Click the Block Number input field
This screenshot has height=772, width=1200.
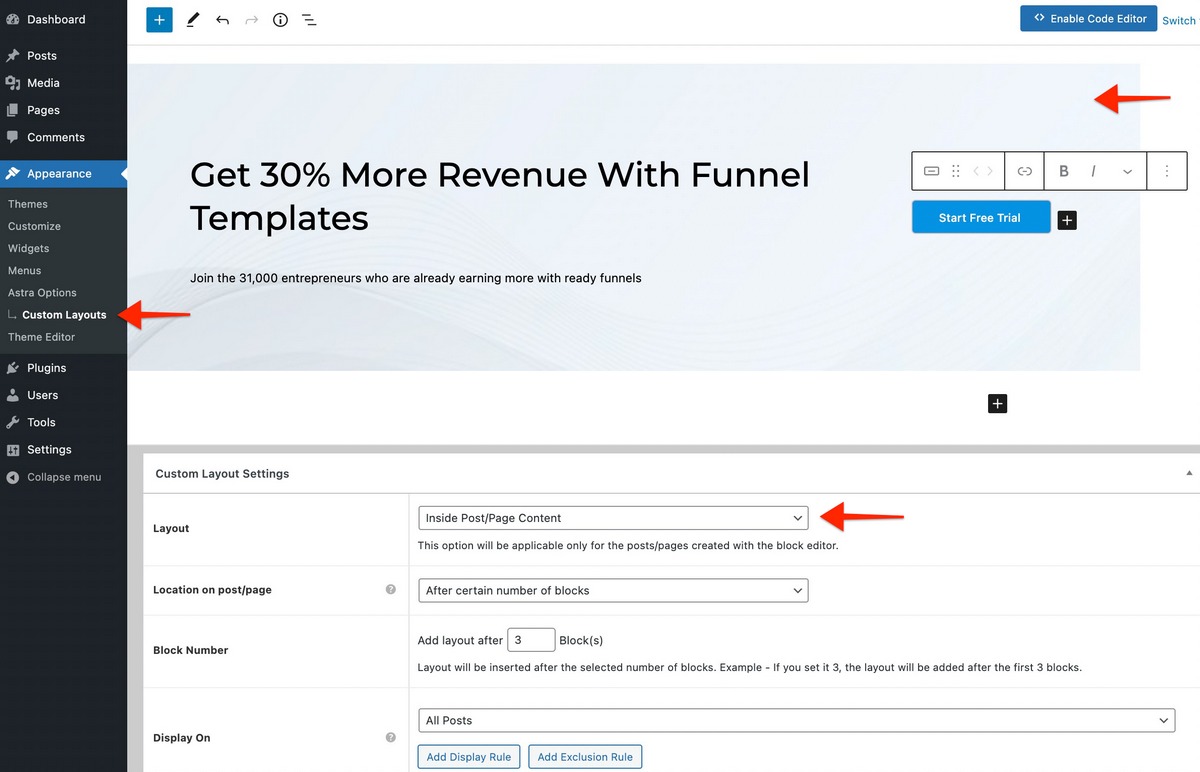[x=531, y=640]
